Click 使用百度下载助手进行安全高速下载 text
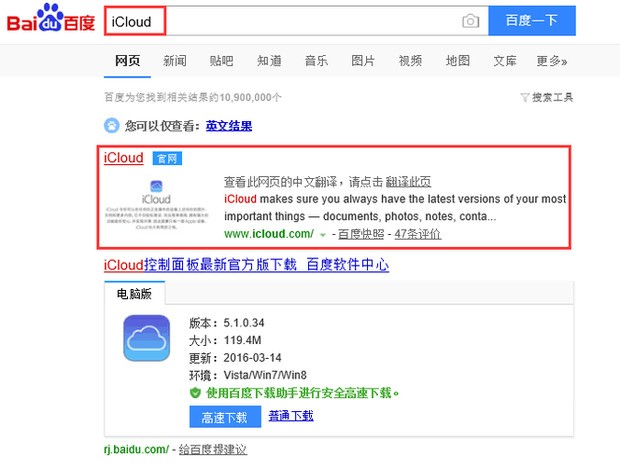Image resolution: width=620 pixels, height=468 pixels. coord(302,393)
